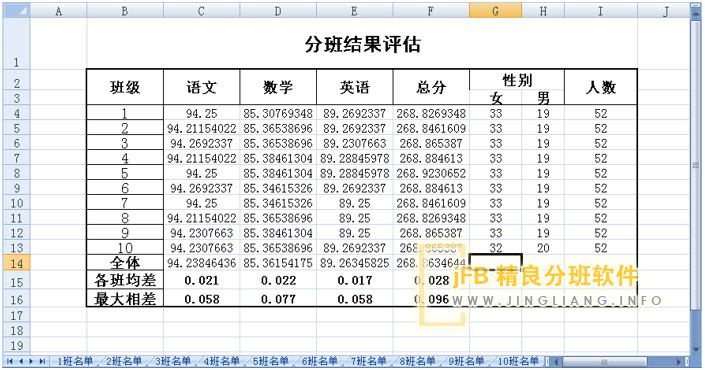The image size is (705, 370).
Task: Click horizontal scrollbar left arrow
Action: tap(557, 361)
